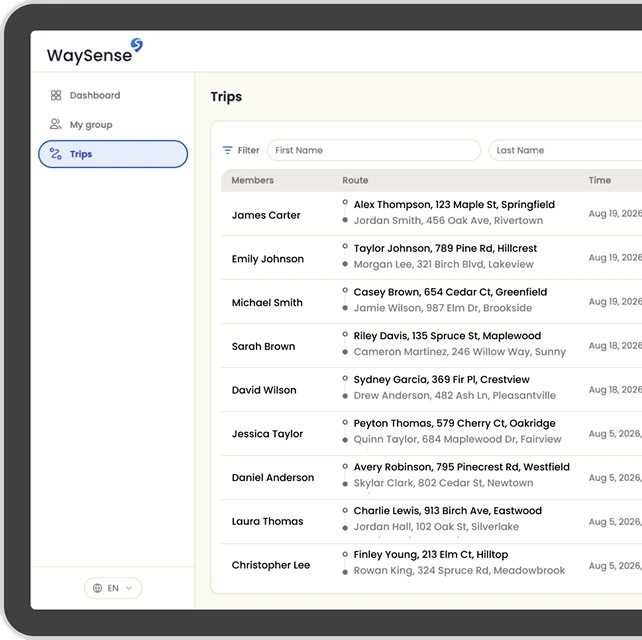The image size is (642, 640).
Task: Click destination Drew Anderson, 482 Ash Ln
Action: 454,396
